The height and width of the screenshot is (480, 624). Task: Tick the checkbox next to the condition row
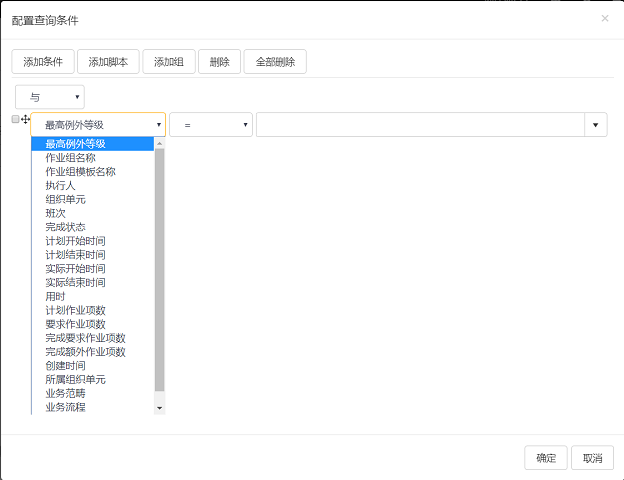15,119
